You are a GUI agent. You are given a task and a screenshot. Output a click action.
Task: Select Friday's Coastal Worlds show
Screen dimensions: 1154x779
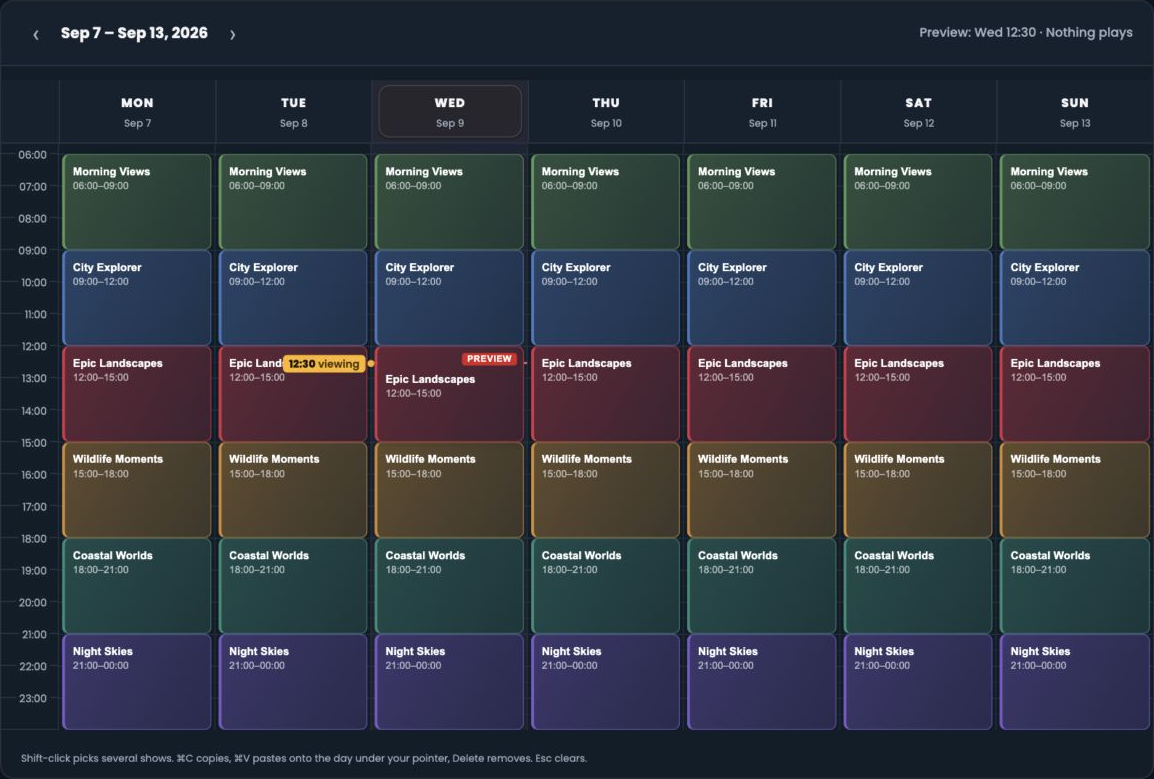762,586
